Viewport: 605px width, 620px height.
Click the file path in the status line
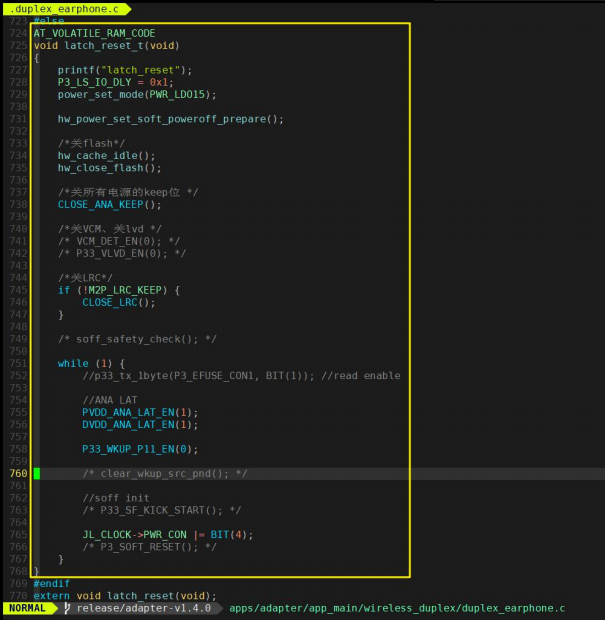[x=397, y=608]
